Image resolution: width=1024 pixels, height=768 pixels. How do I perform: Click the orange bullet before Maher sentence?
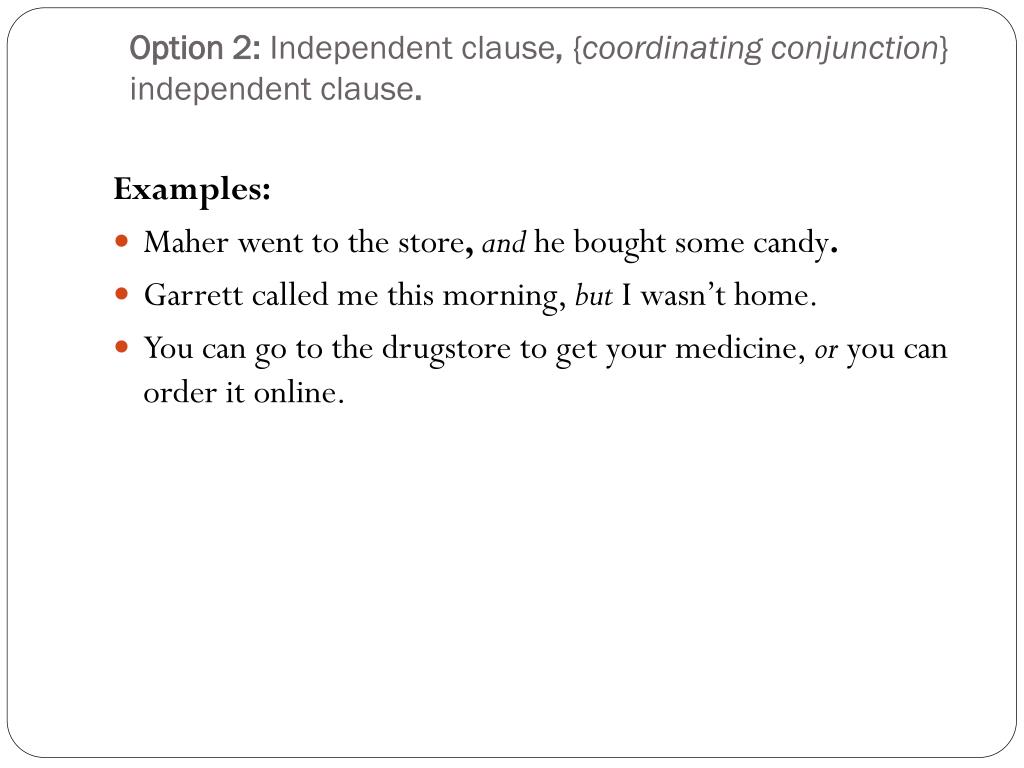pos(121,241)
